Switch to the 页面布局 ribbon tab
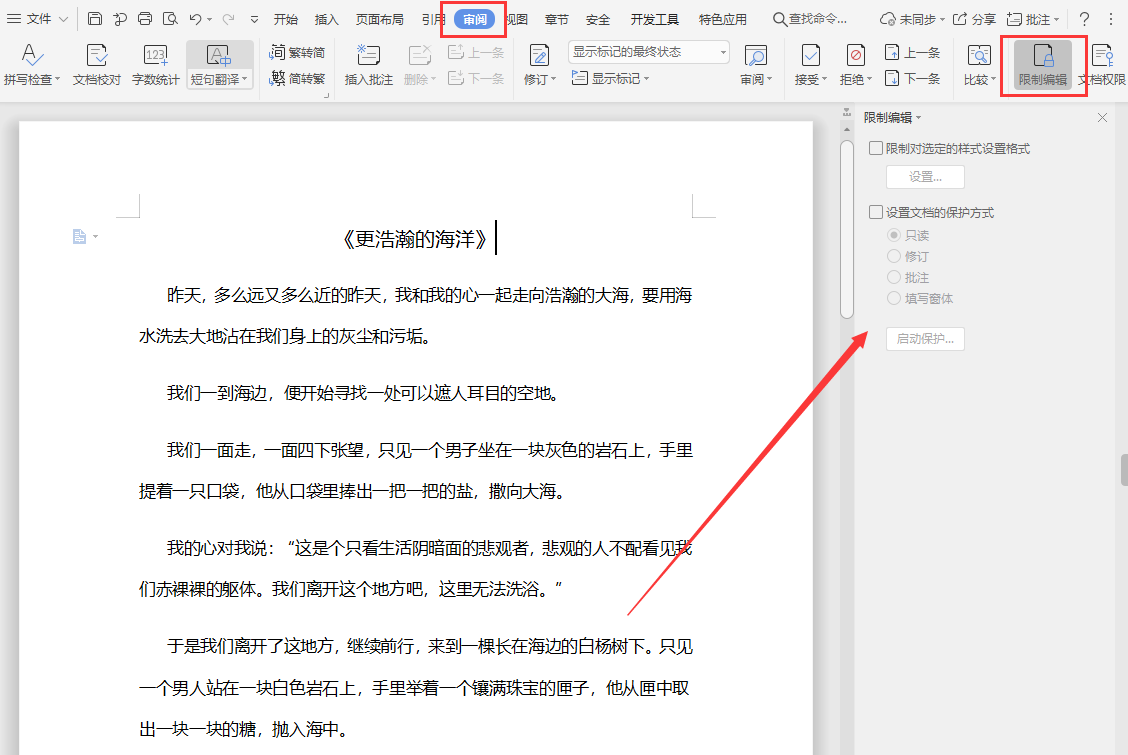Image resolution: width=1128 pixels, height=755 pixels. [379, 17]
